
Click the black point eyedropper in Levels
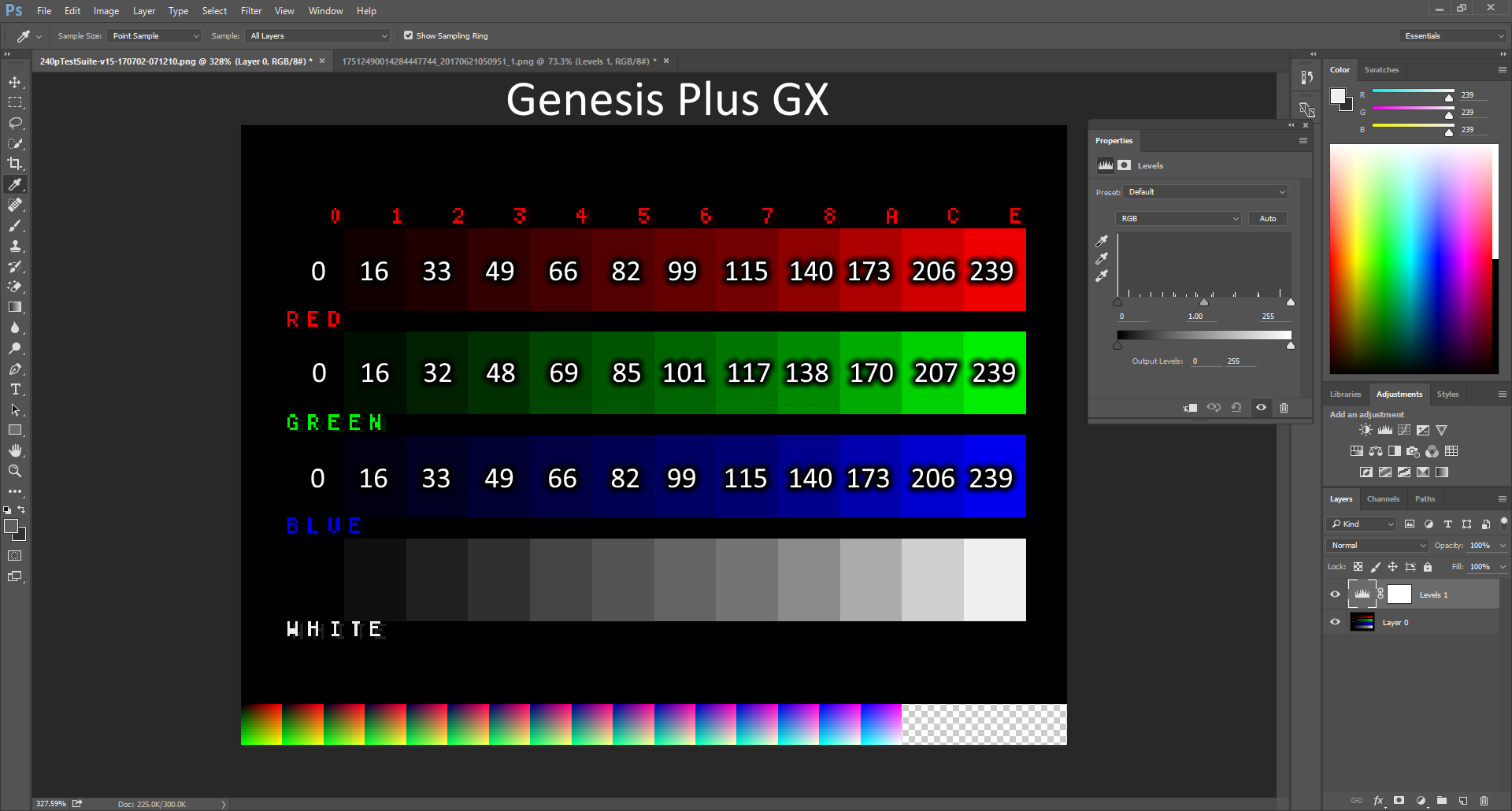pyautogui.click(x=1102, y=241)
